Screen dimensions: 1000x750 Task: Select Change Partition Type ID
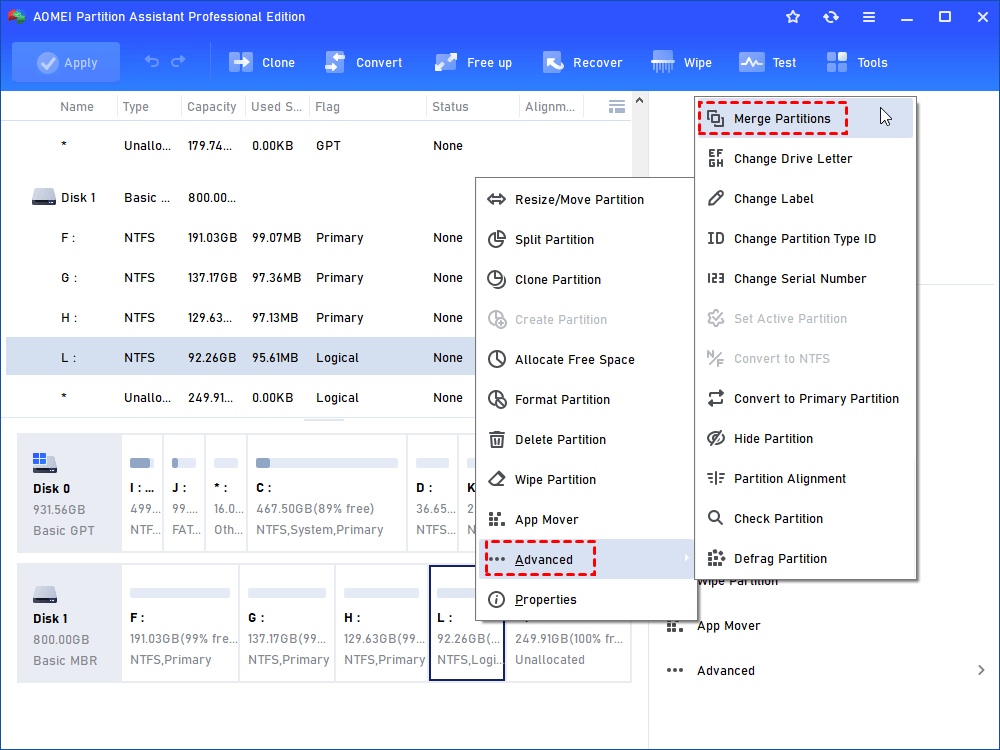pos(805,239)
